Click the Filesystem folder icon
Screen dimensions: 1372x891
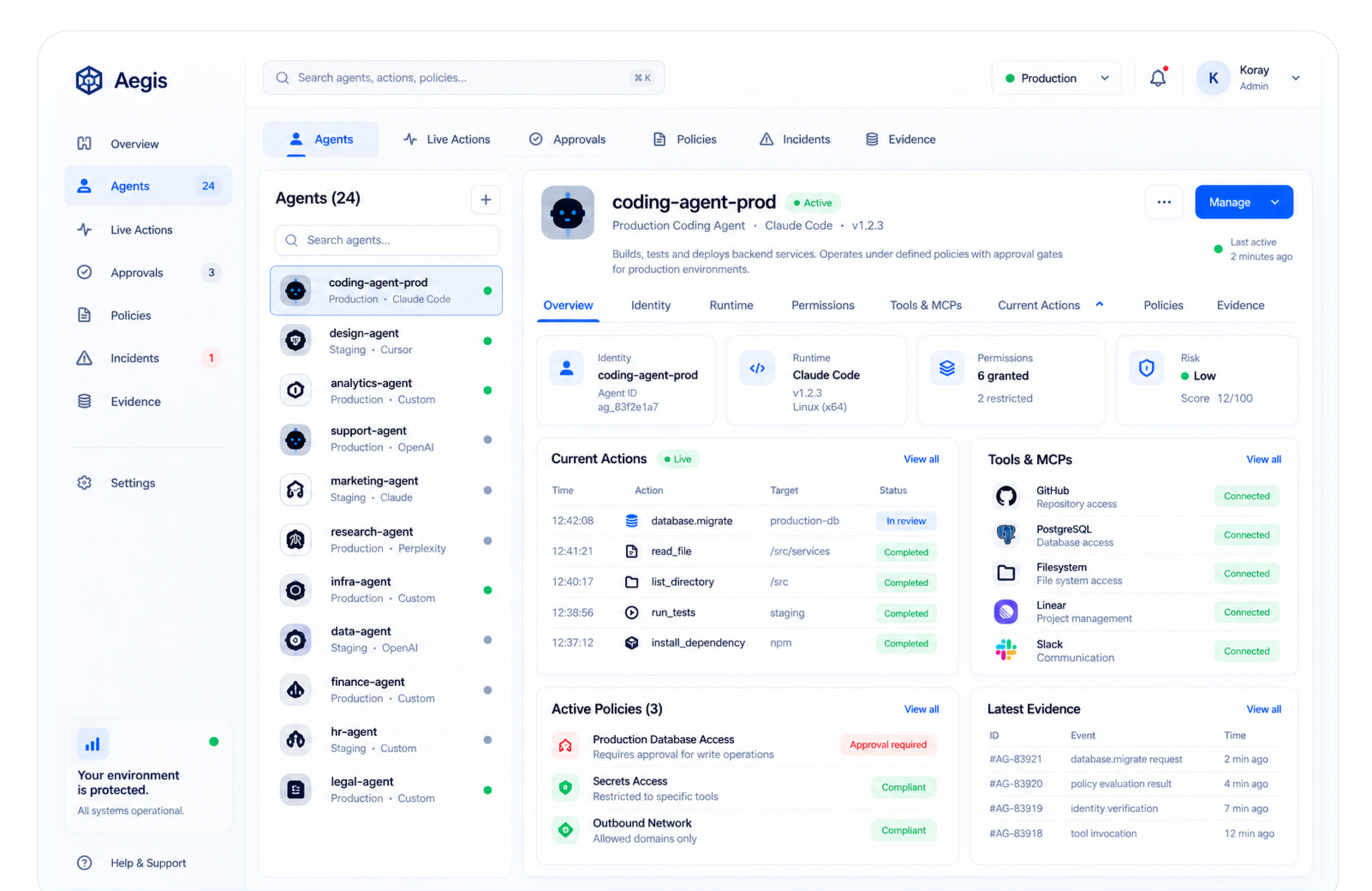[1006, 573]
